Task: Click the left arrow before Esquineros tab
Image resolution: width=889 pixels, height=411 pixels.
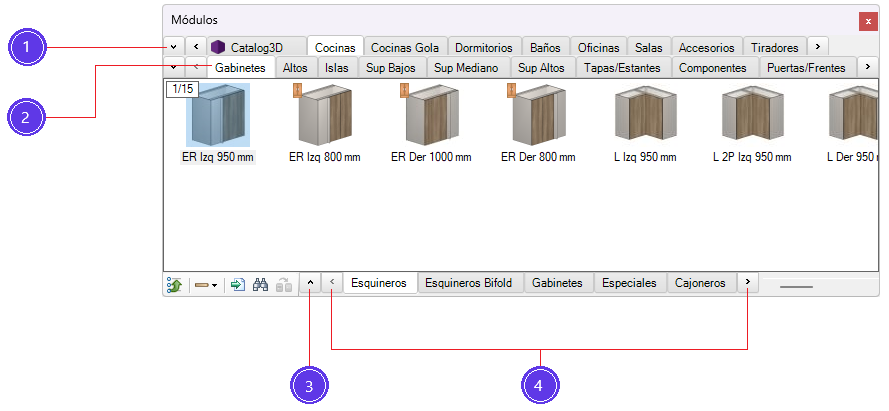Action: 333,282
